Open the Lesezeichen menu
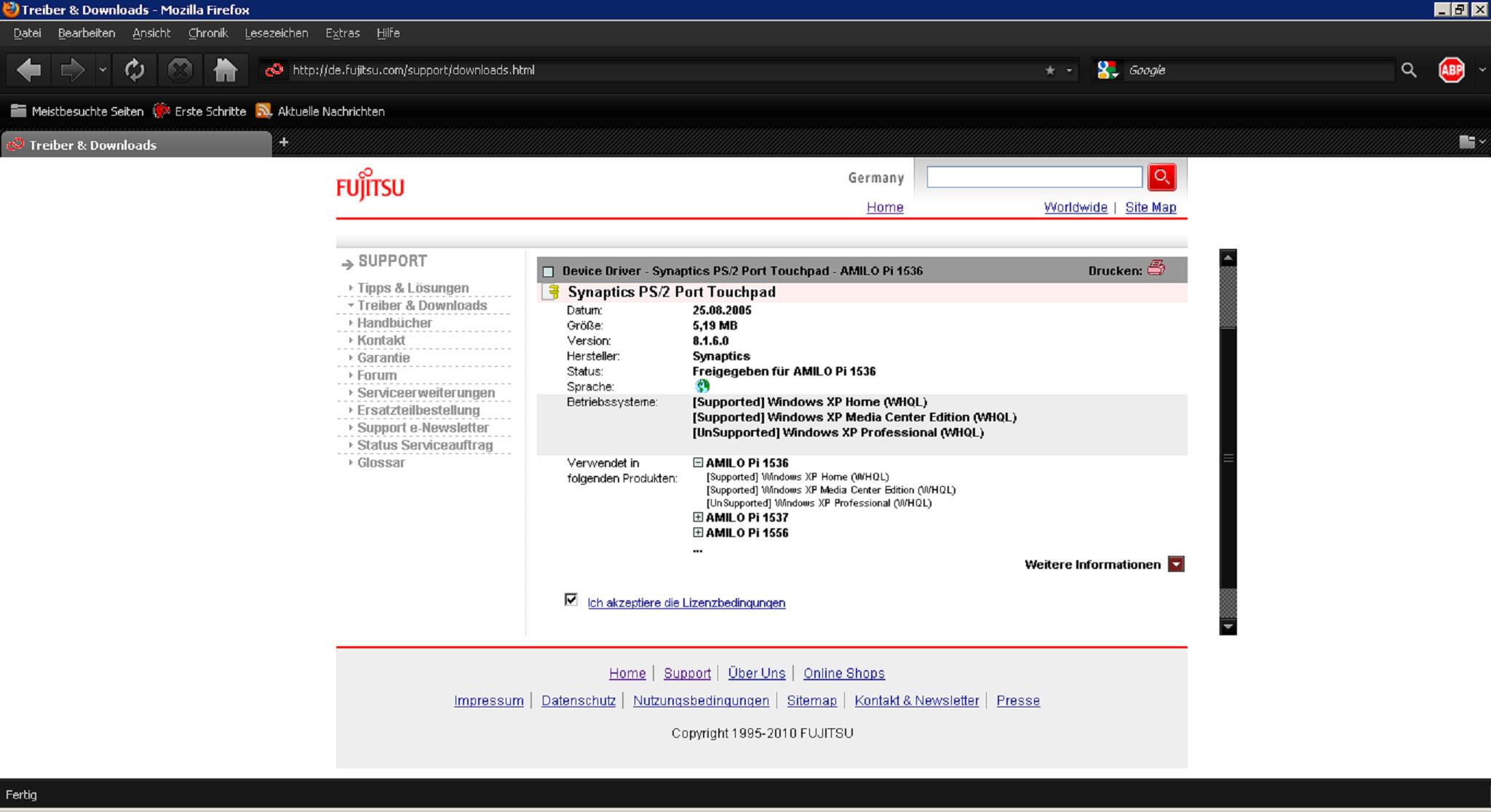 [276, 33]
